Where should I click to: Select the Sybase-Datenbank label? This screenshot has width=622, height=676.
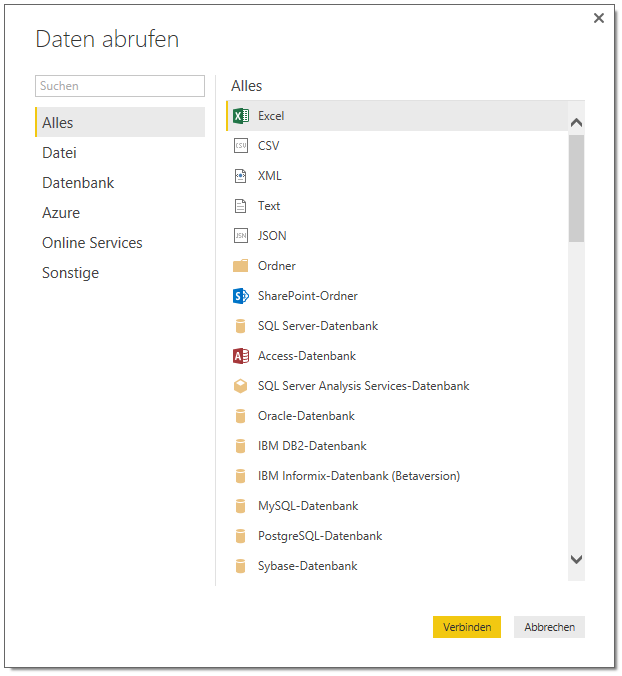(308, 566)
